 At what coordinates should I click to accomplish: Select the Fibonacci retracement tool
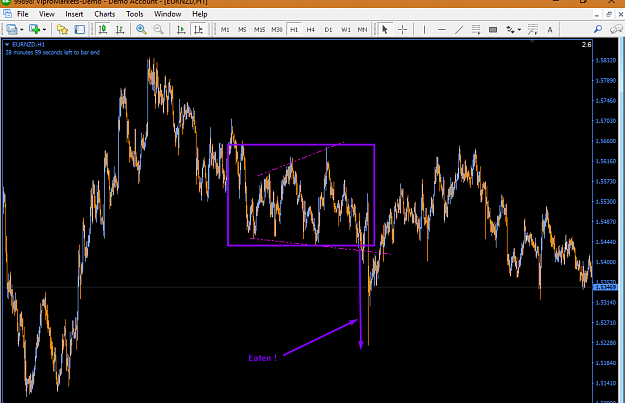533,29
